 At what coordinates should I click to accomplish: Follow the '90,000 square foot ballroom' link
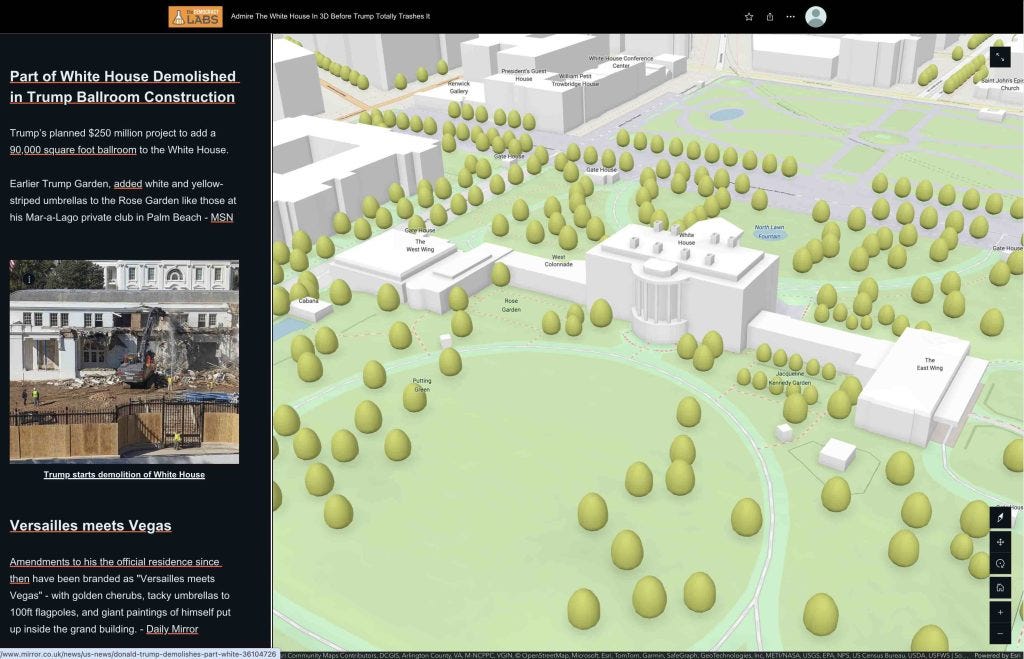click(x=73, y=150)
